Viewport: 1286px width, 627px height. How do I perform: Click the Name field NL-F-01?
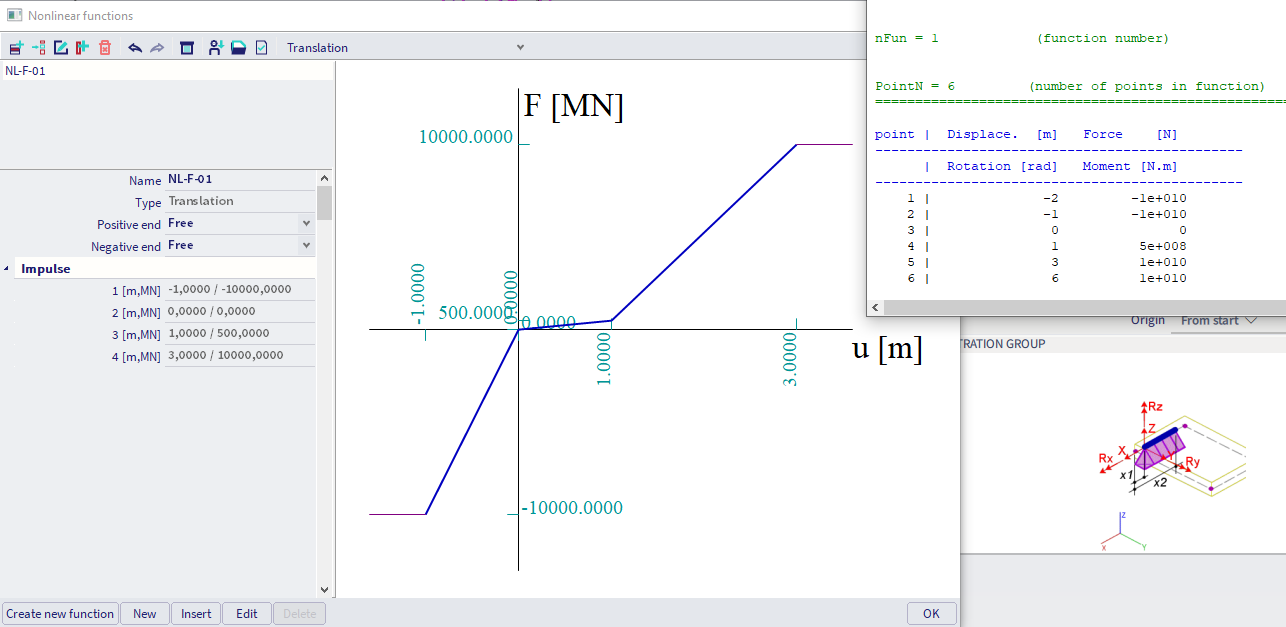[x=239, y=180]
